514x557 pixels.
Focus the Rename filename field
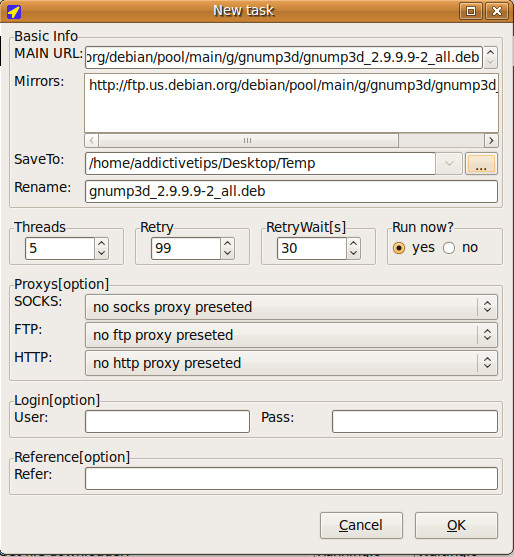291,191
